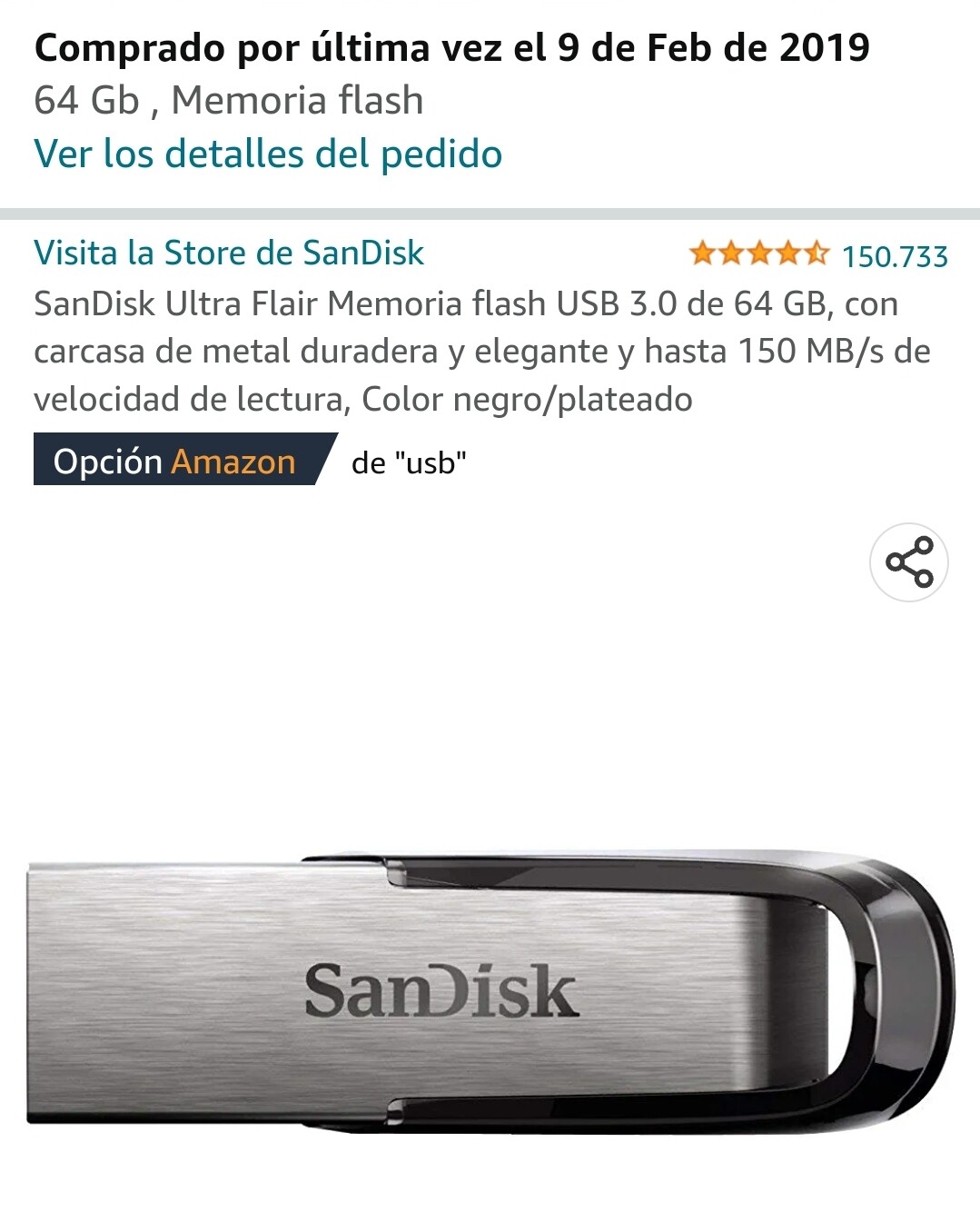
Task: Open the SanDisk USB drive product image
Action: (490, 992)
